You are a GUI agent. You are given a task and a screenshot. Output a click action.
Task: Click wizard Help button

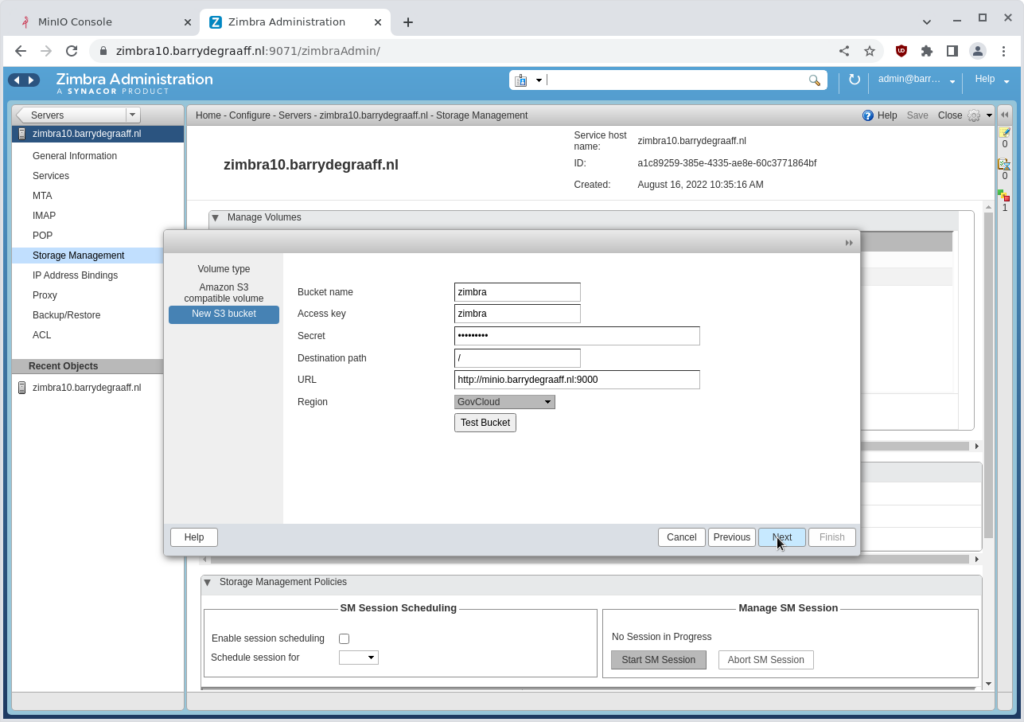[x=194, y=537]
